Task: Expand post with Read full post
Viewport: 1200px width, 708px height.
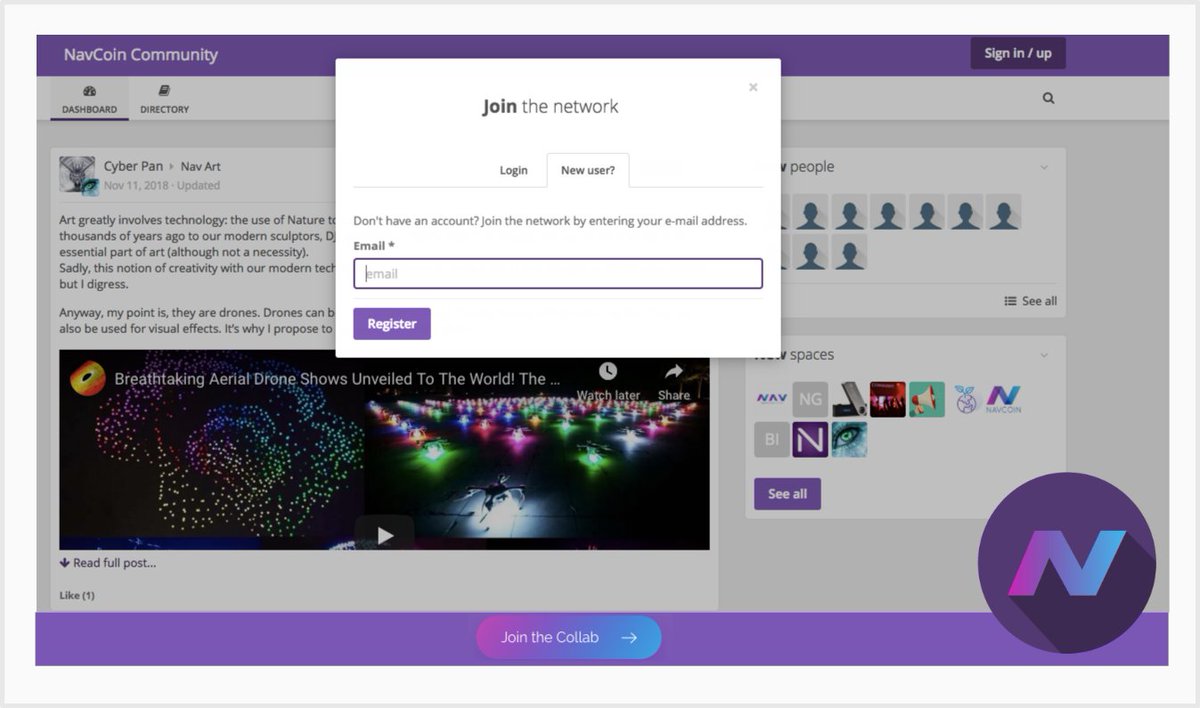Action: 108,563
